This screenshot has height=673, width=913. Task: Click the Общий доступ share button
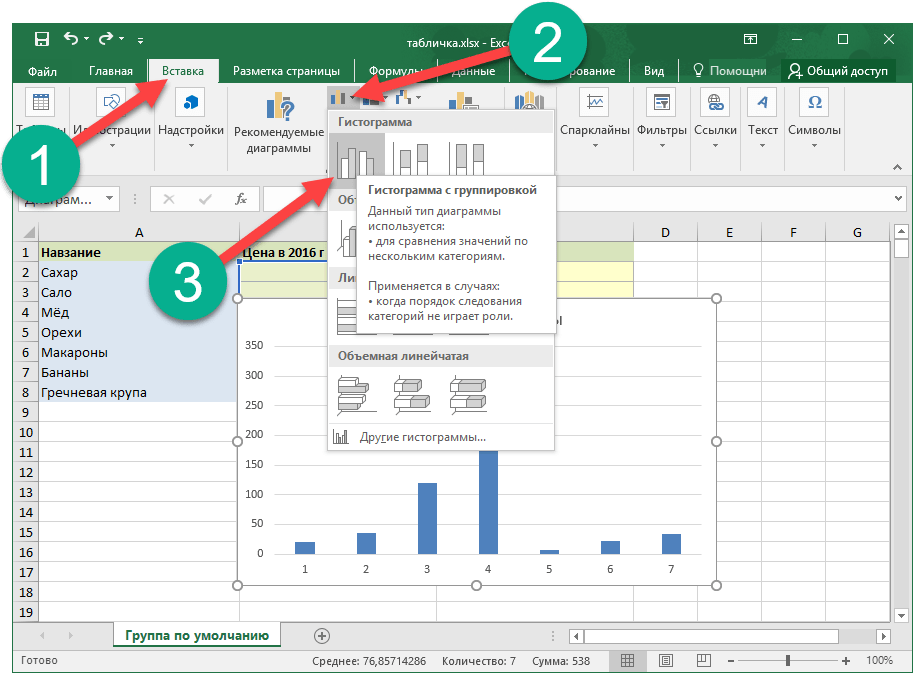(x=837, y=71)
